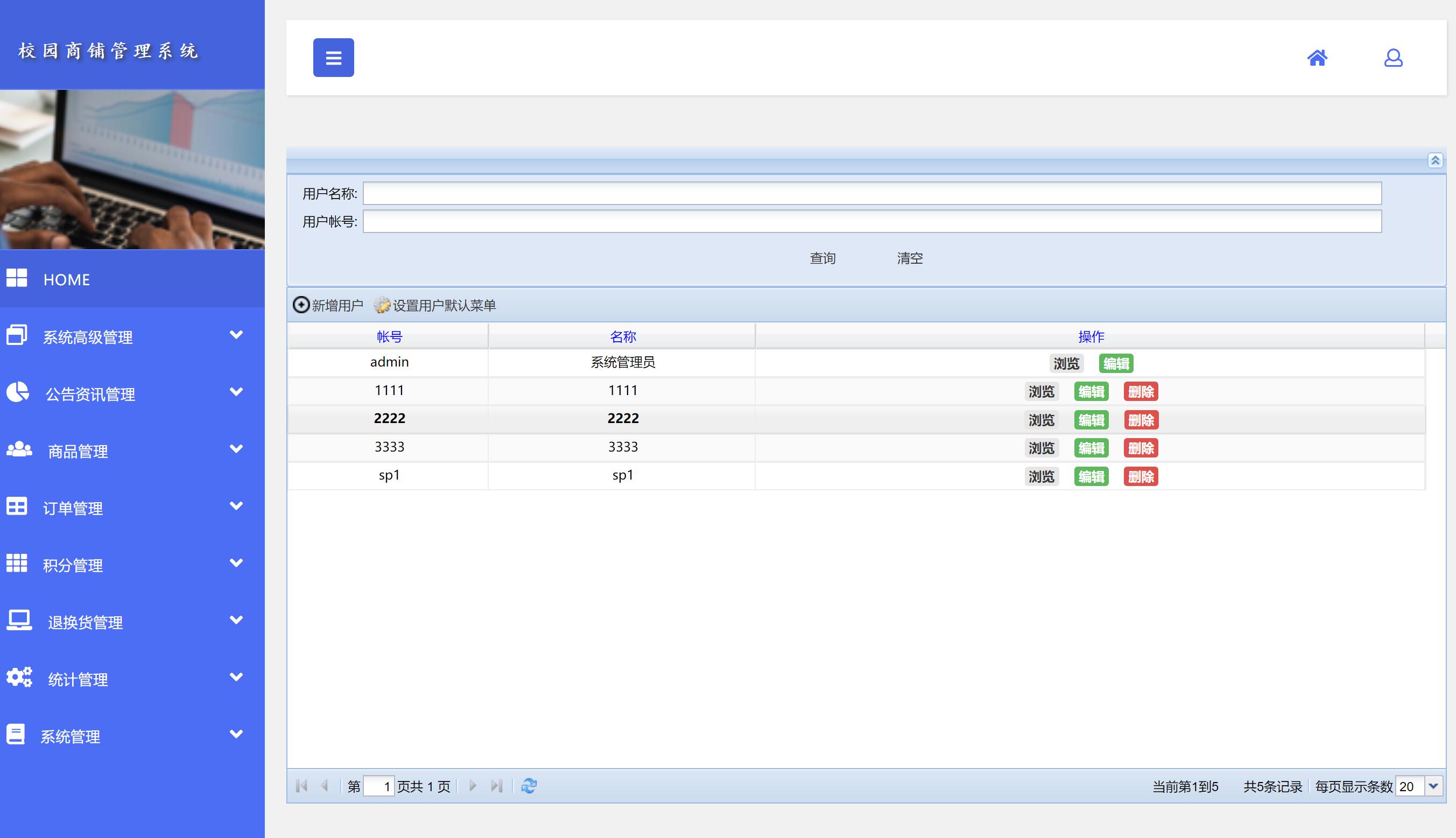
Task: Click the 公告资讯管理 pie chart icon
Action: pos(18,391)
